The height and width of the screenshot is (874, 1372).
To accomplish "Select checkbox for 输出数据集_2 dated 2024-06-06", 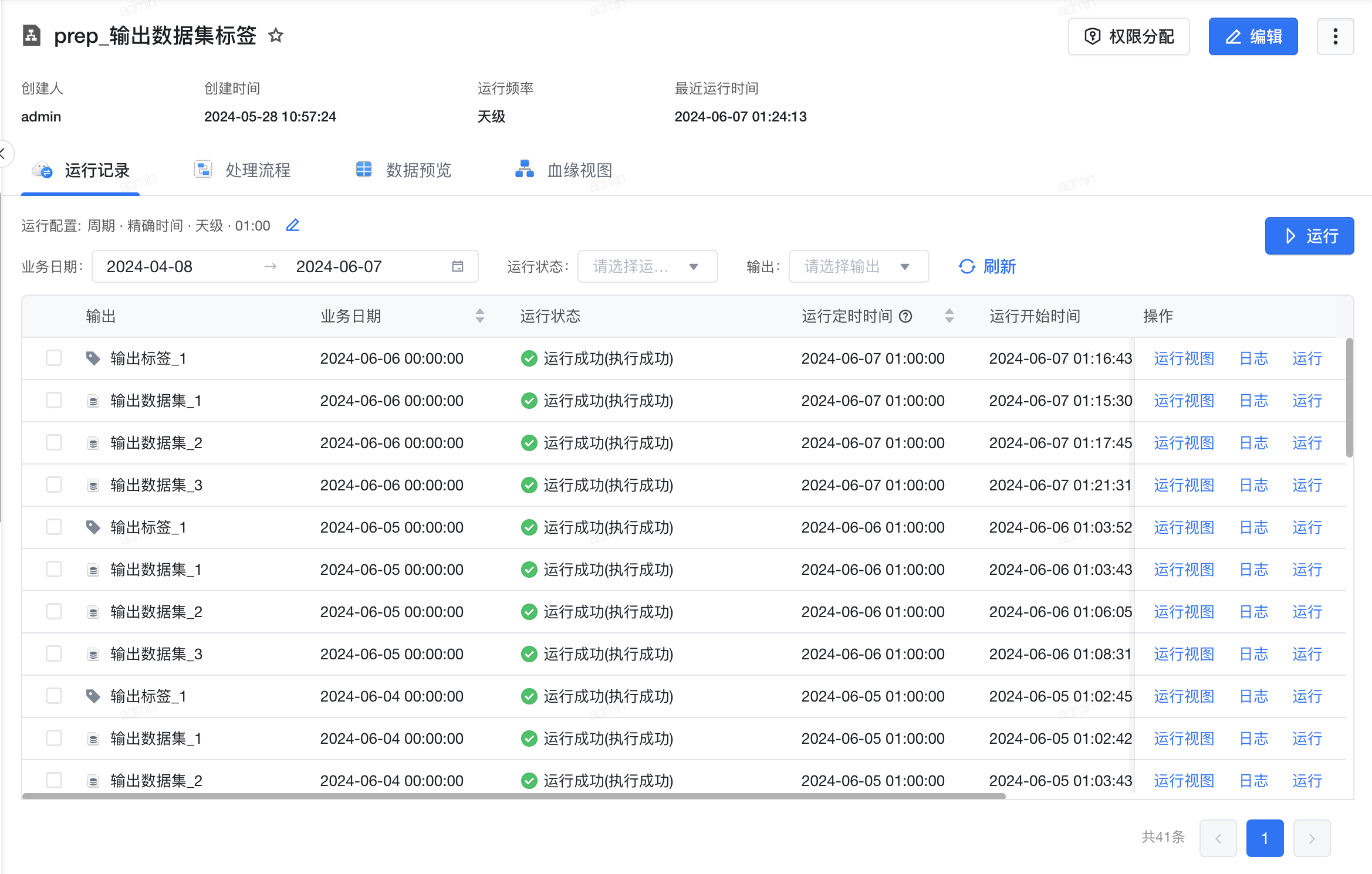I will click(x=54, y=442).
